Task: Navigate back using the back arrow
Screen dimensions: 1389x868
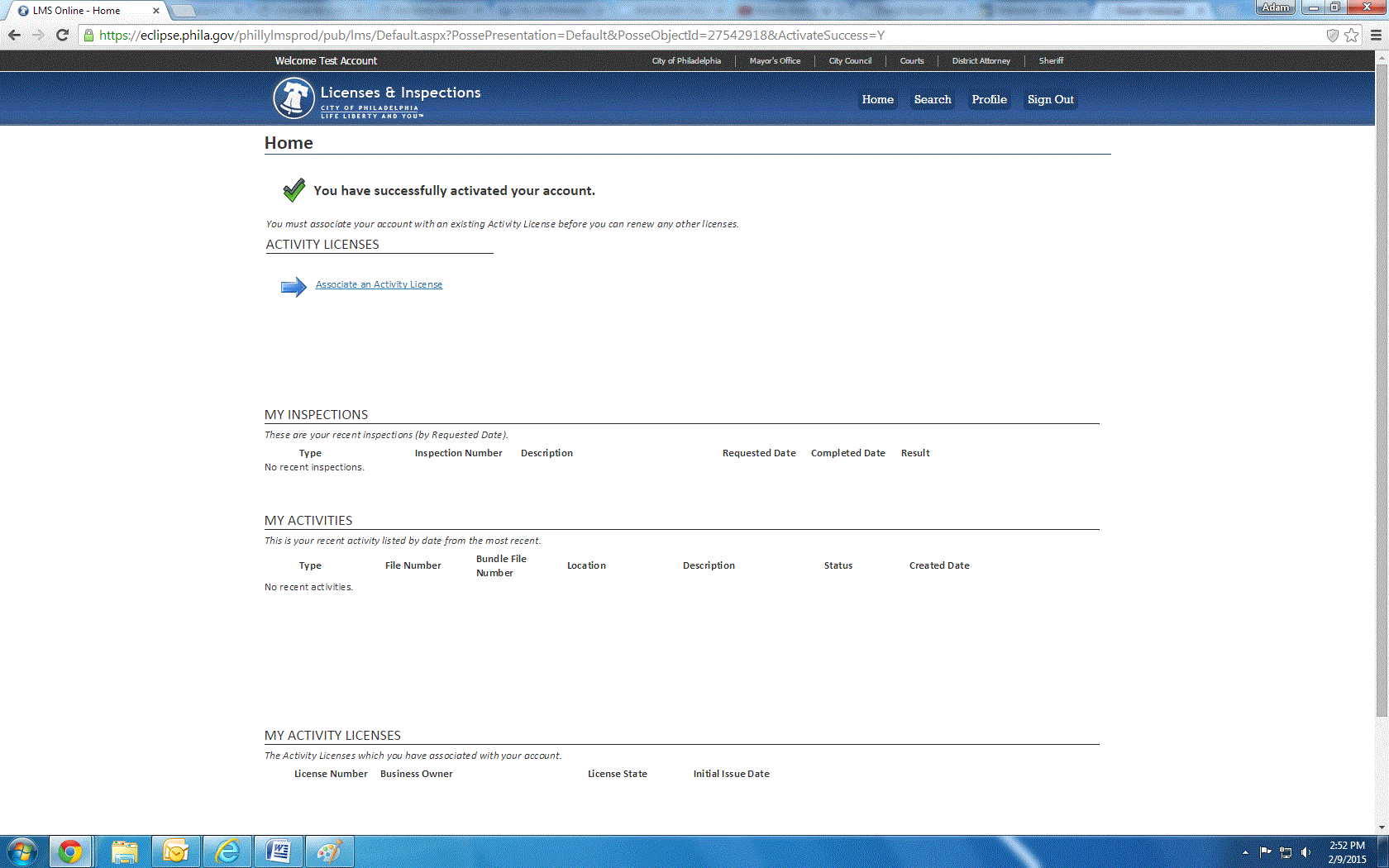Action: (14, 35)
